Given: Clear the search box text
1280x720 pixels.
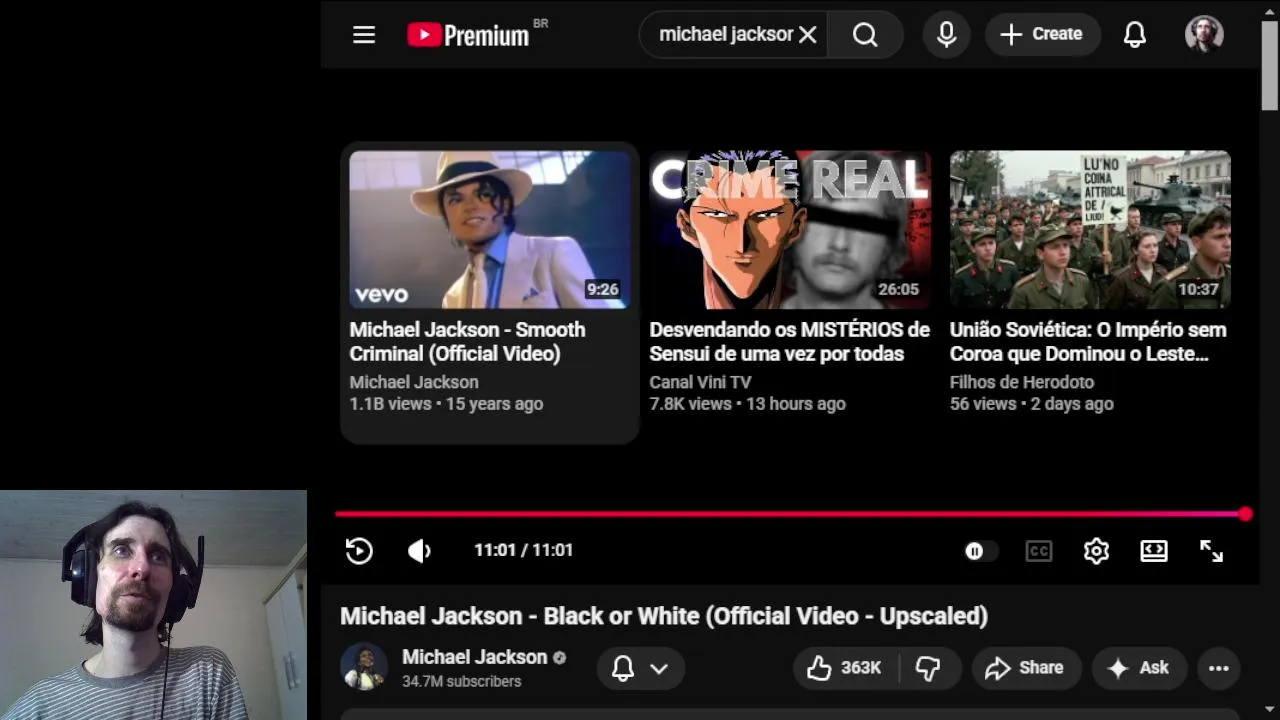Looking at the screenshot, I should [x=807, y=34].
